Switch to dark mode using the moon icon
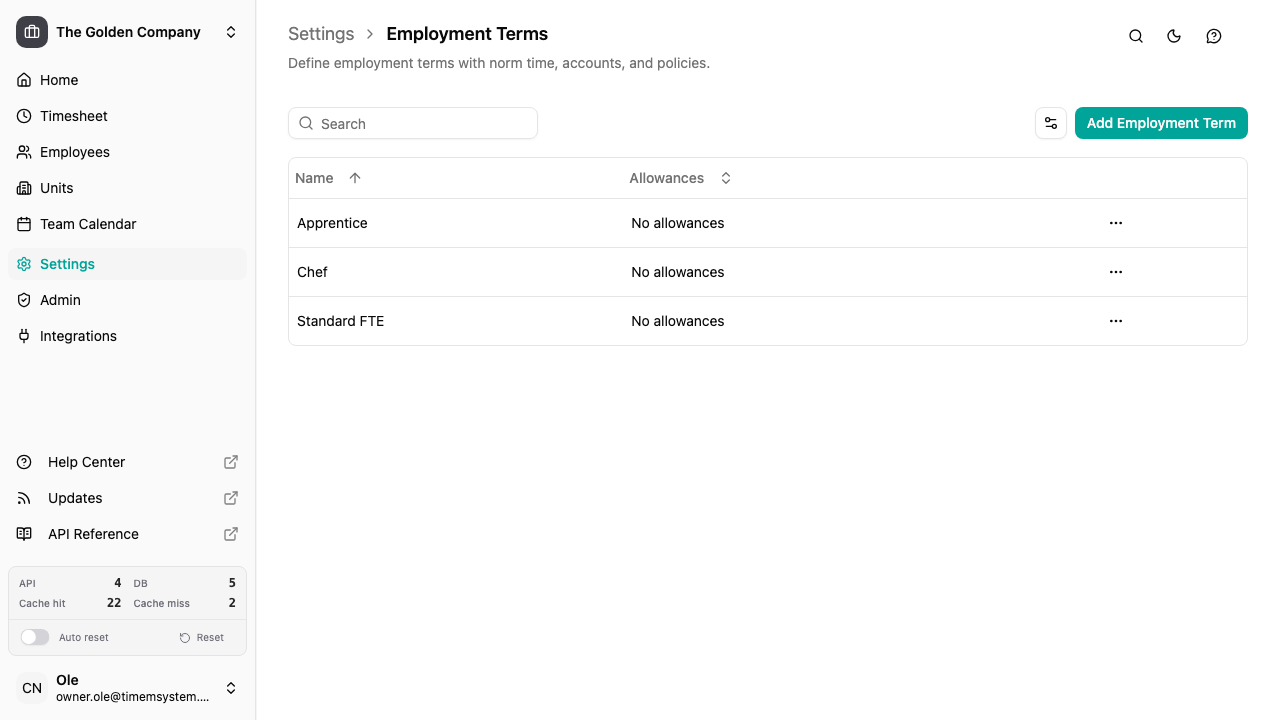 [1174, 36]
